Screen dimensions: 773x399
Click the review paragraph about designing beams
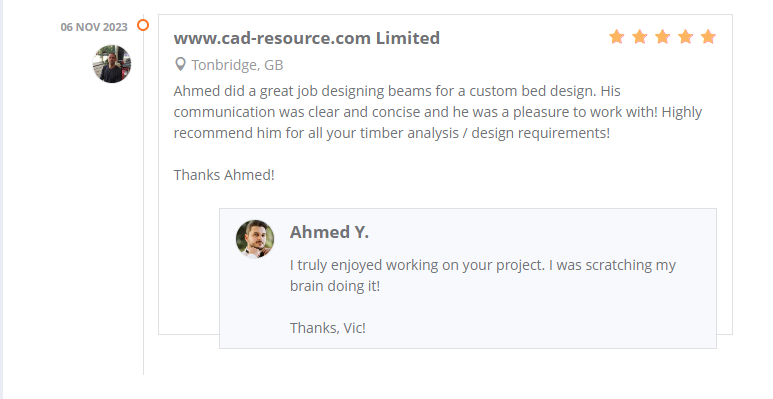pyautogui.click(x=438, y=112)
